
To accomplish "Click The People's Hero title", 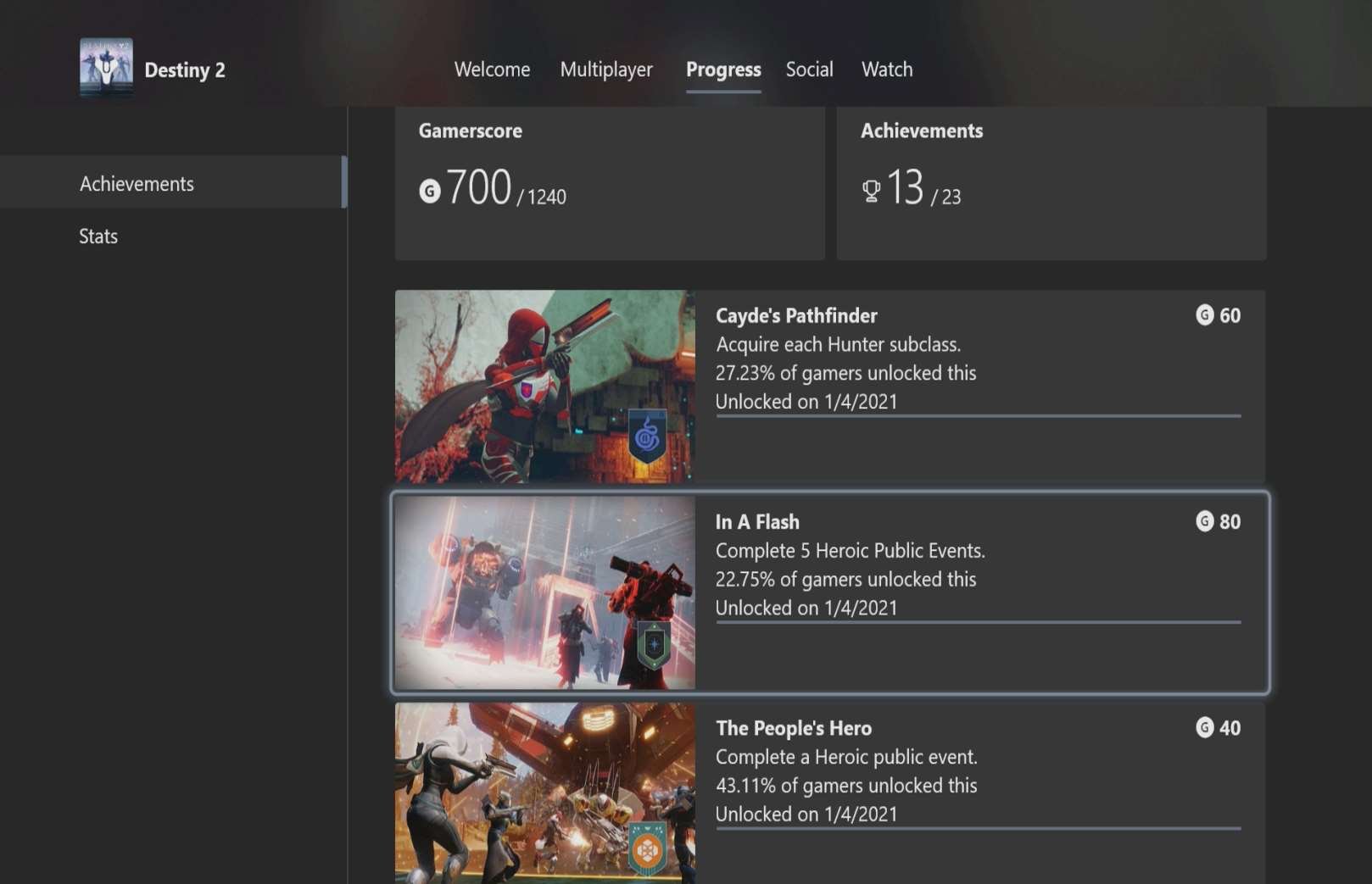I will click(794, 727).
